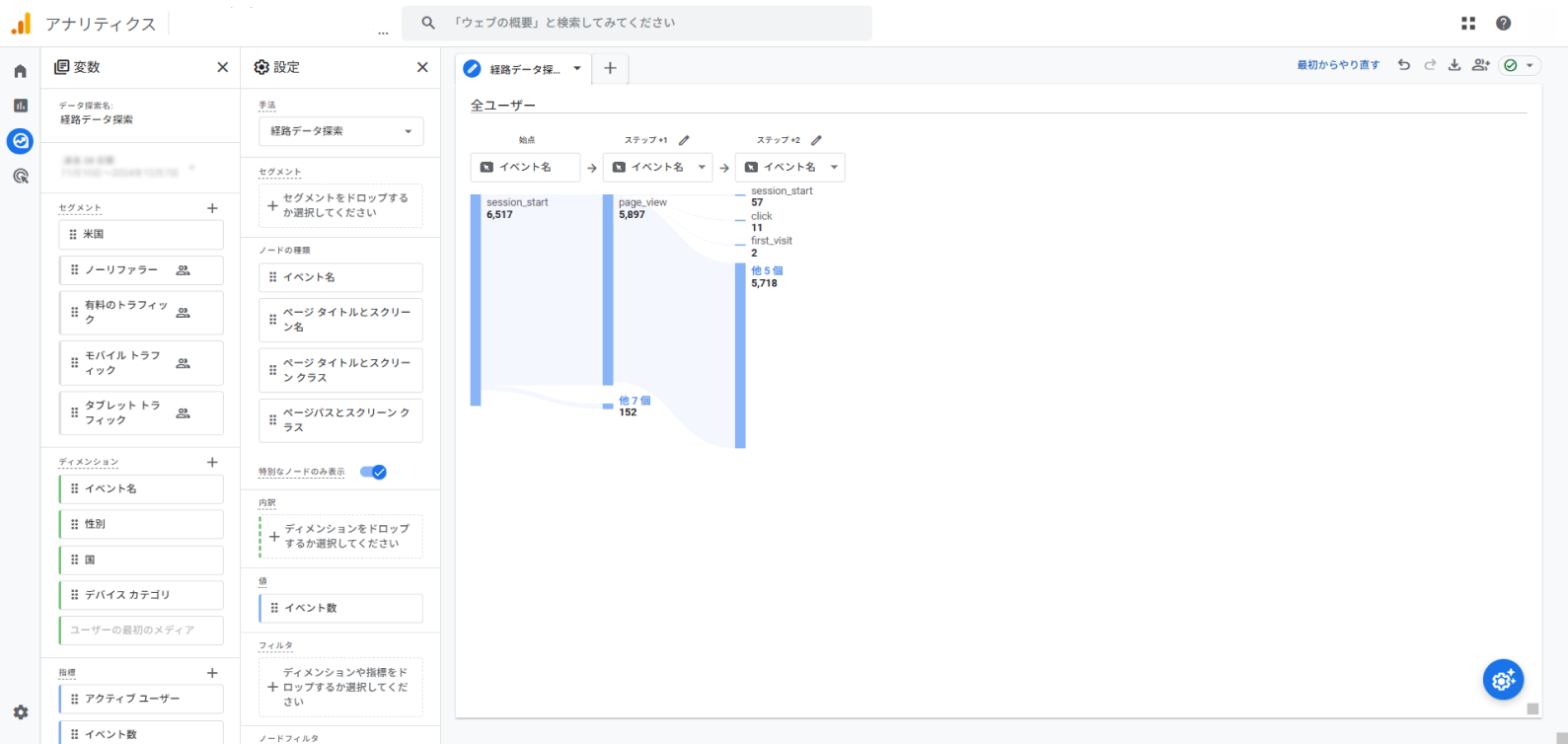The image size is (1568, 744).
Task: Open the ステップ +2 イベント名 dropdown
Action: coord(789,167)
